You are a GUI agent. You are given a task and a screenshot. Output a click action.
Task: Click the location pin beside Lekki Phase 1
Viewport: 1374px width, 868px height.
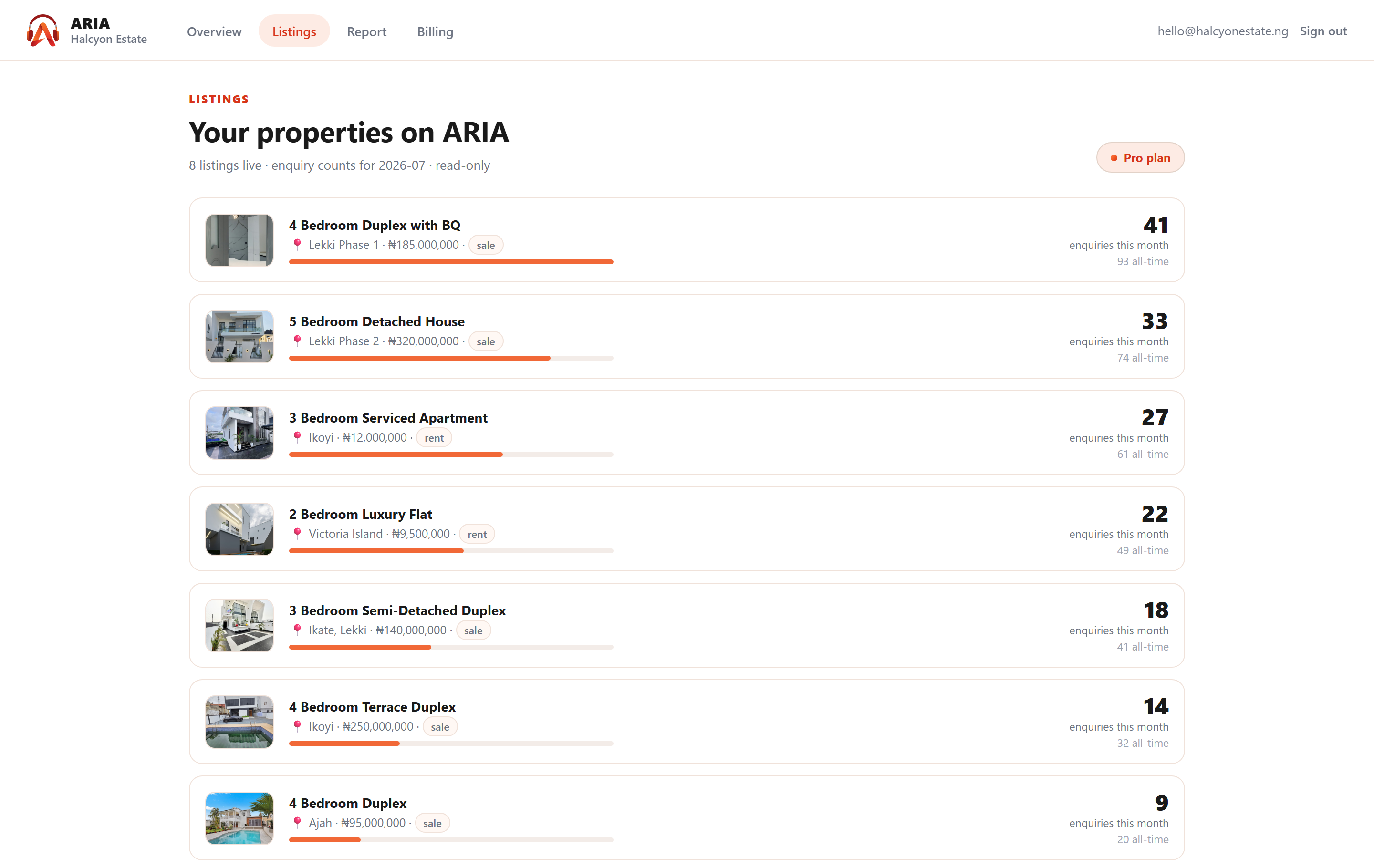click(297, 245)
